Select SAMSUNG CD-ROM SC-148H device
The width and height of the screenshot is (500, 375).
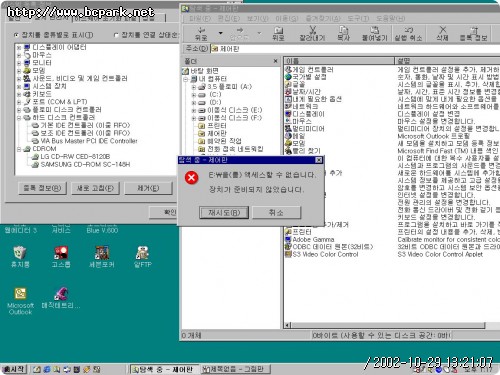coord(85,164)
